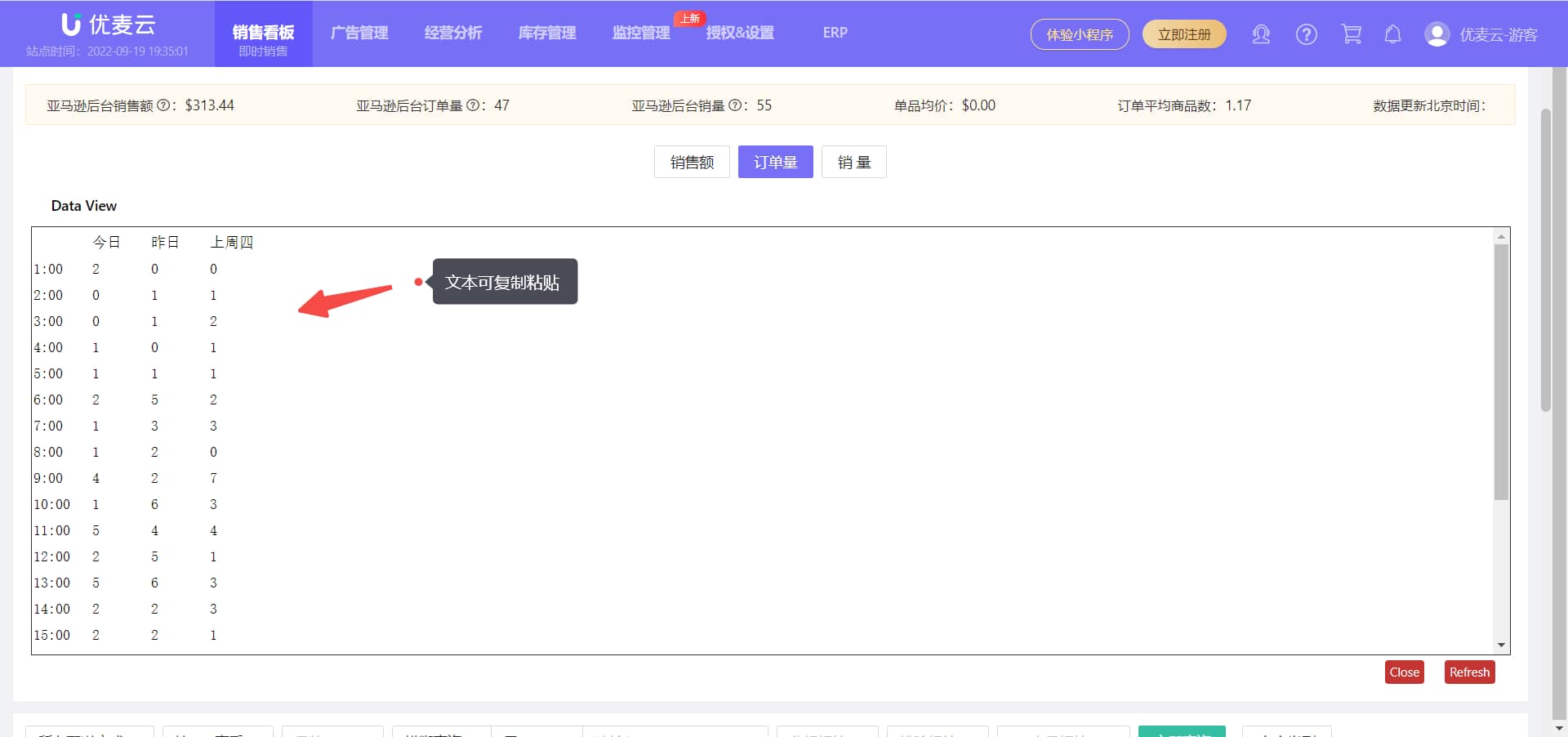The width and height of the screenshot is (1568, 737).
Task: Select the 订单量 metric toggle
Action: (x=775, y=162)
